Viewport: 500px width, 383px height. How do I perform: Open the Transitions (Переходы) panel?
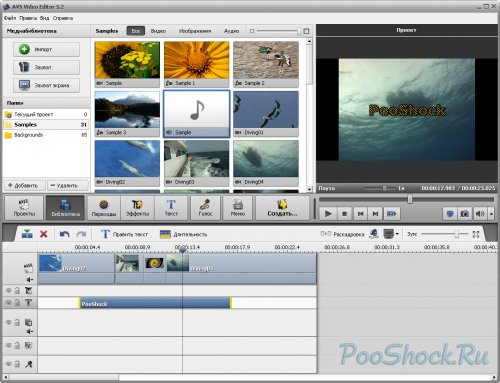point(104,208)
